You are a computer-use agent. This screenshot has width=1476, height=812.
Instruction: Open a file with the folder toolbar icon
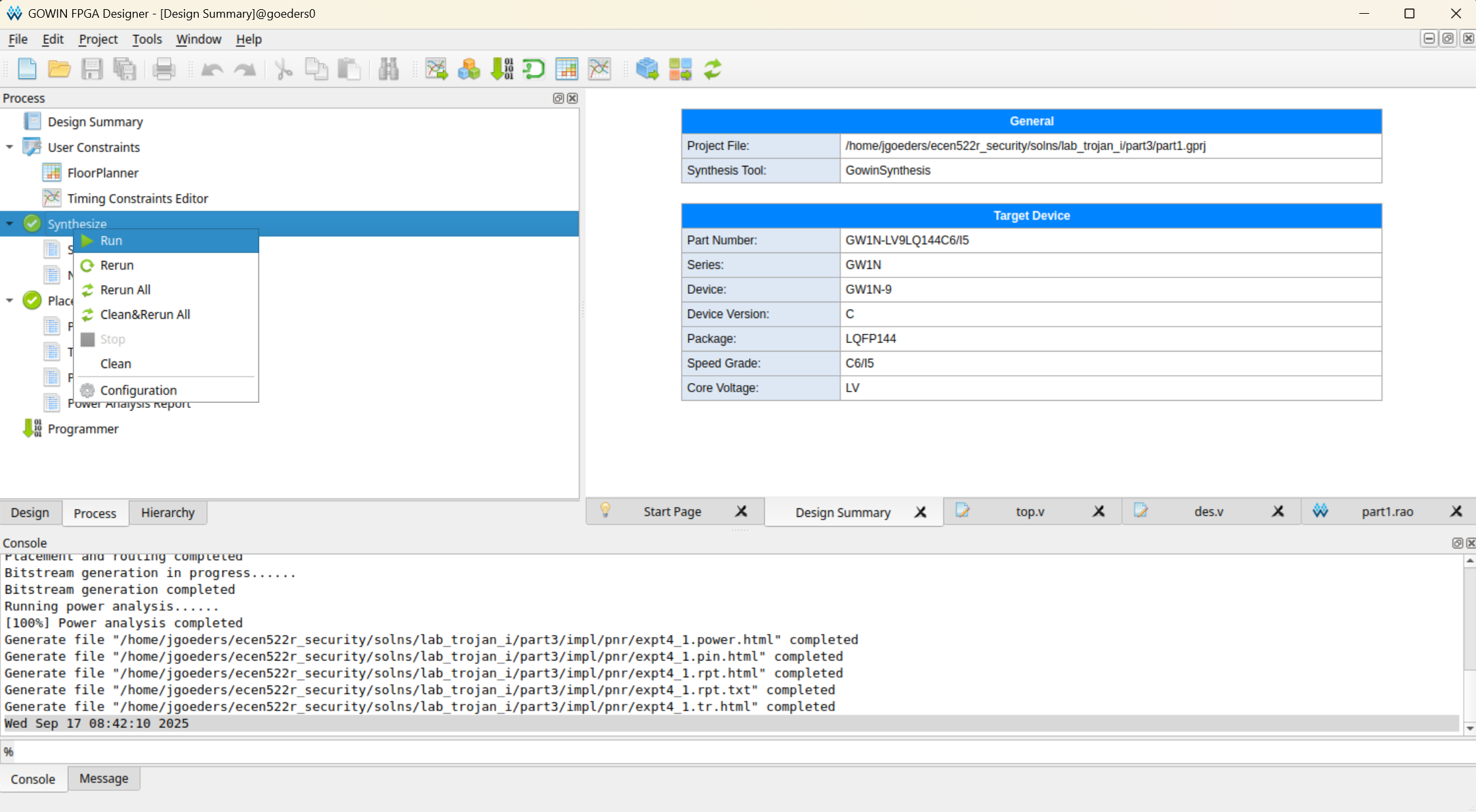(59, 69)
